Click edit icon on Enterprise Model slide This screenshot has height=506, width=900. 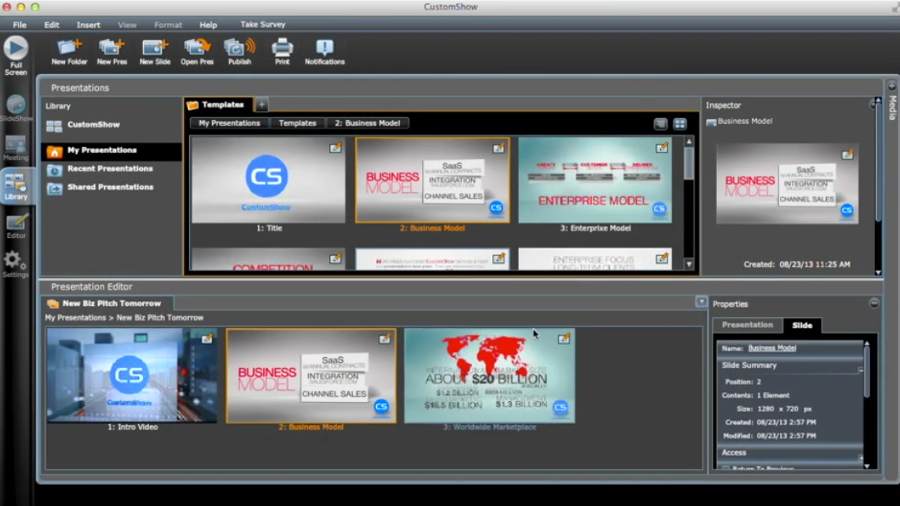point(662,148)
